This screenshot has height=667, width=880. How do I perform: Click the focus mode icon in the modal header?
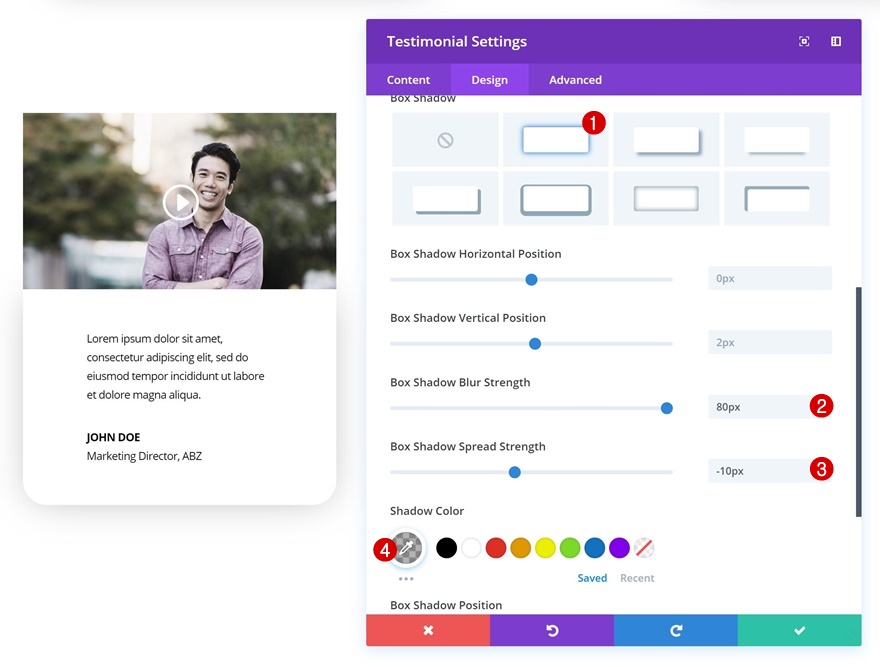click(804, 41)
